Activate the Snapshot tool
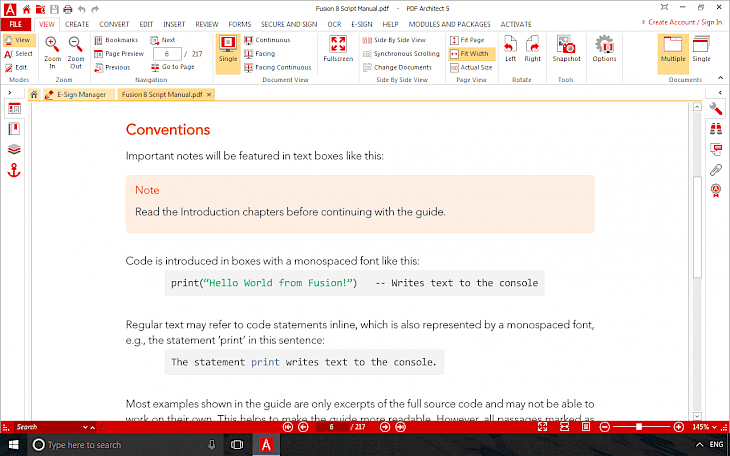730x456 pixels. pyautogui.click(x=566, y=49)
